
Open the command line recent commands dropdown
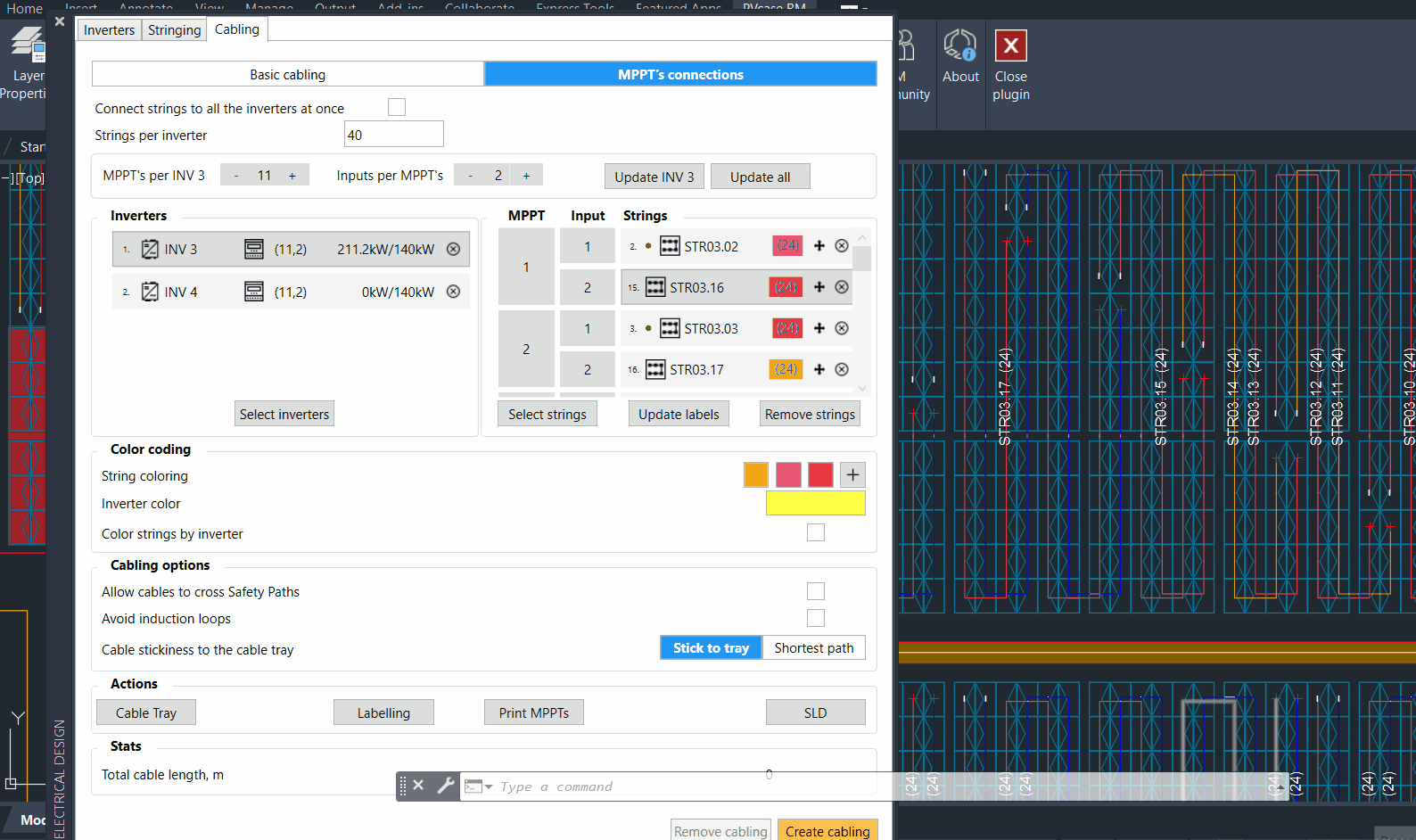tap(488, 786)
